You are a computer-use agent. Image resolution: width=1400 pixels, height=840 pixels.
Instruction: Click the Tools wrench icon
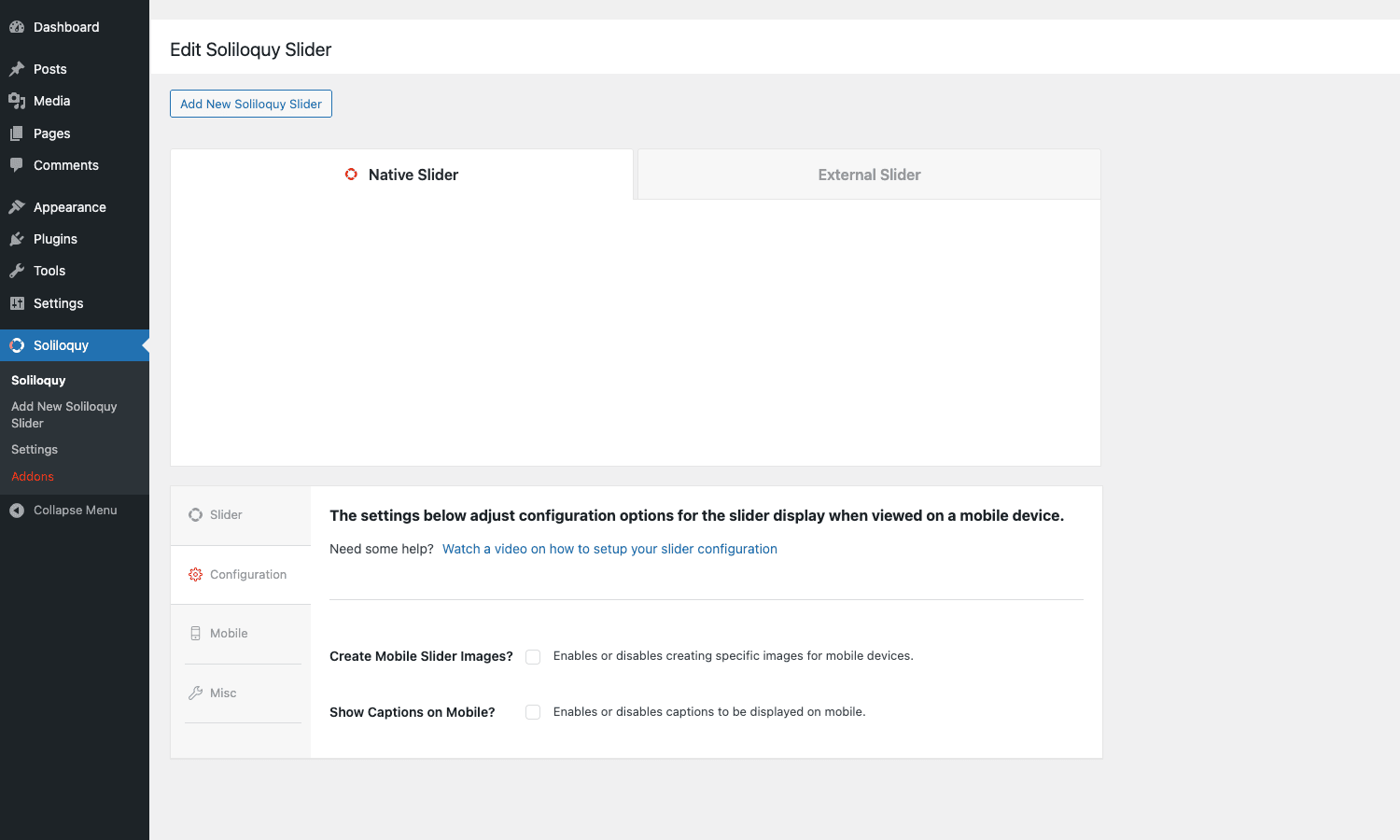(17, 271)
